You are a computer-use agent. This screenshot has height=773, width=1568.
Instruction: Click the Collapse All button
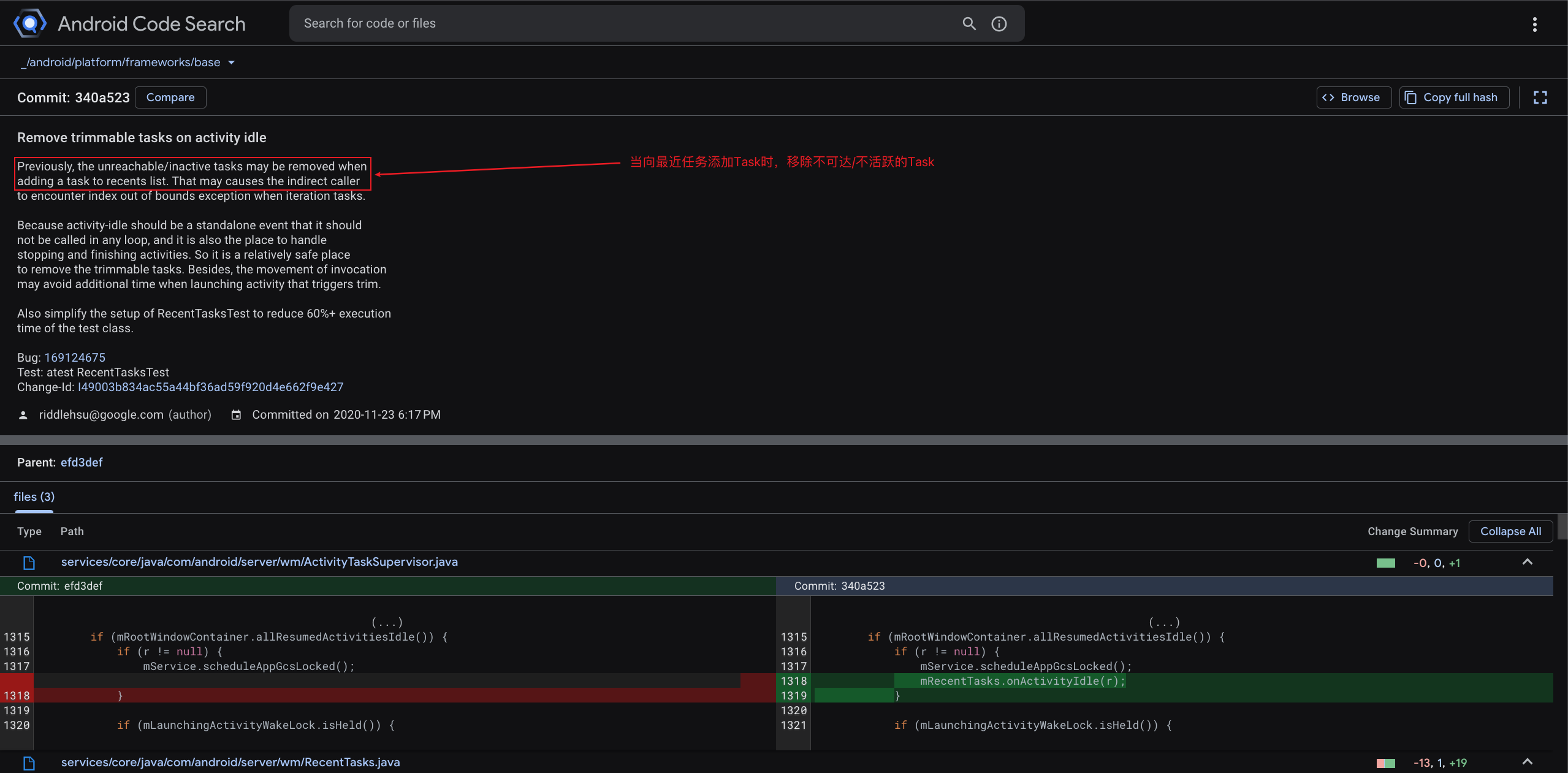tap(1510, 531)
